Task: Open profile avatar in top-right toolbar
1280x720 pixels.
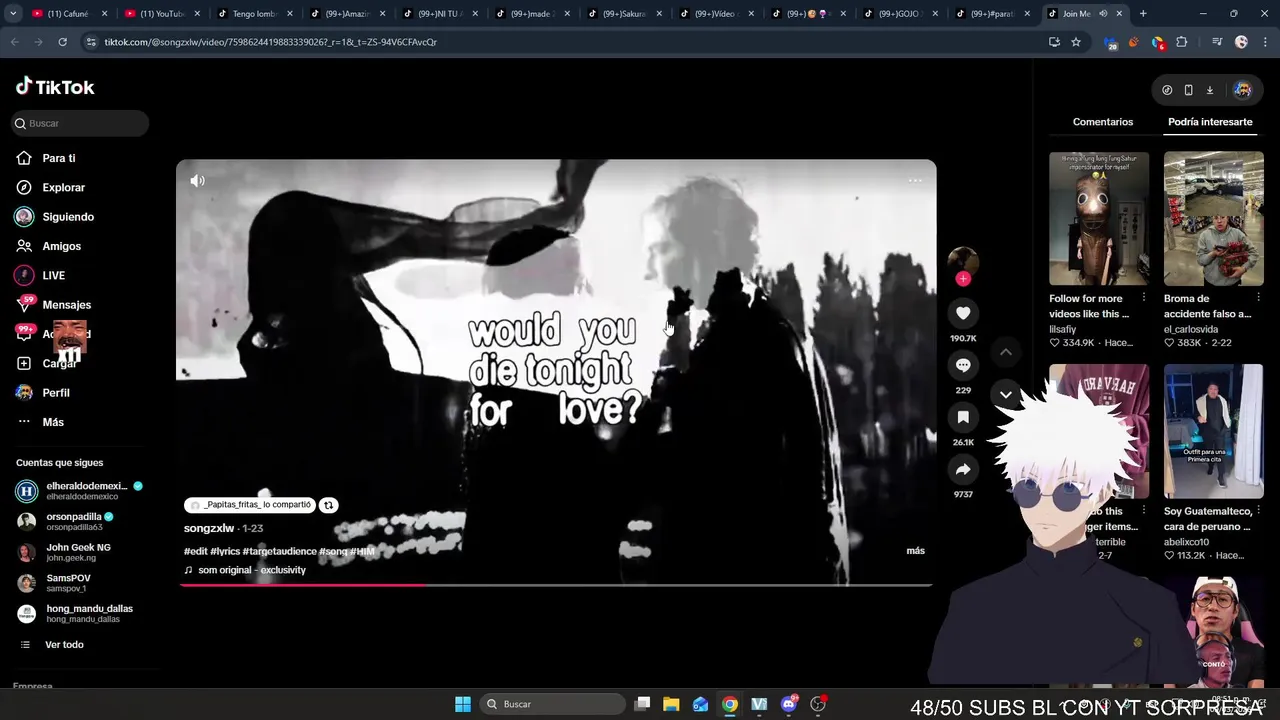Action: pos(1242,90)
